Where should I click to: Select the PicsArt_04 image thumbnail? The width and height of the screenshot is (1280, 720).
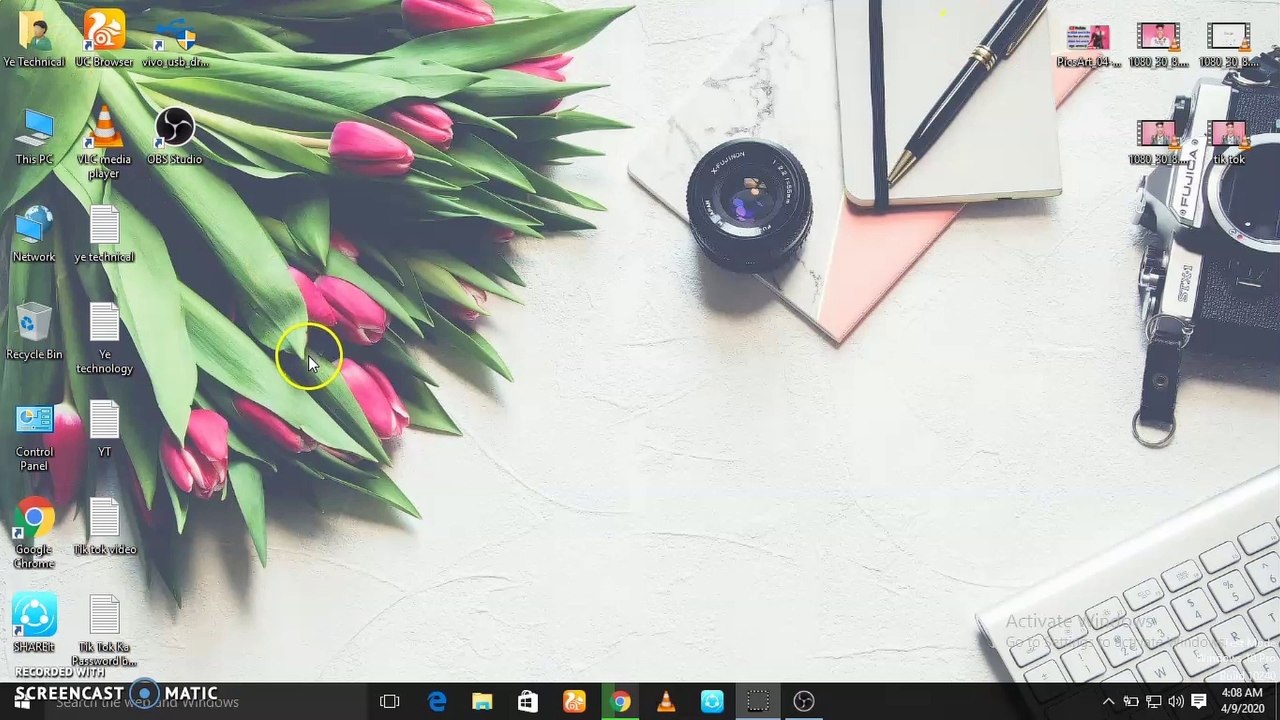coord(1088,45)
